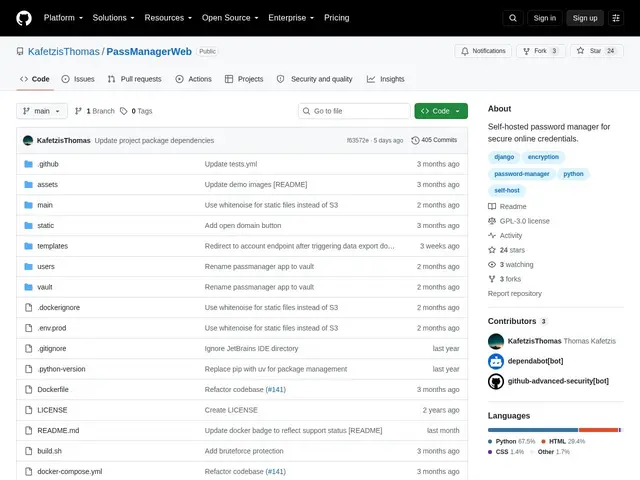Open the build.sh file
This screenshot has height=480, width=640.
pos(49,451)
